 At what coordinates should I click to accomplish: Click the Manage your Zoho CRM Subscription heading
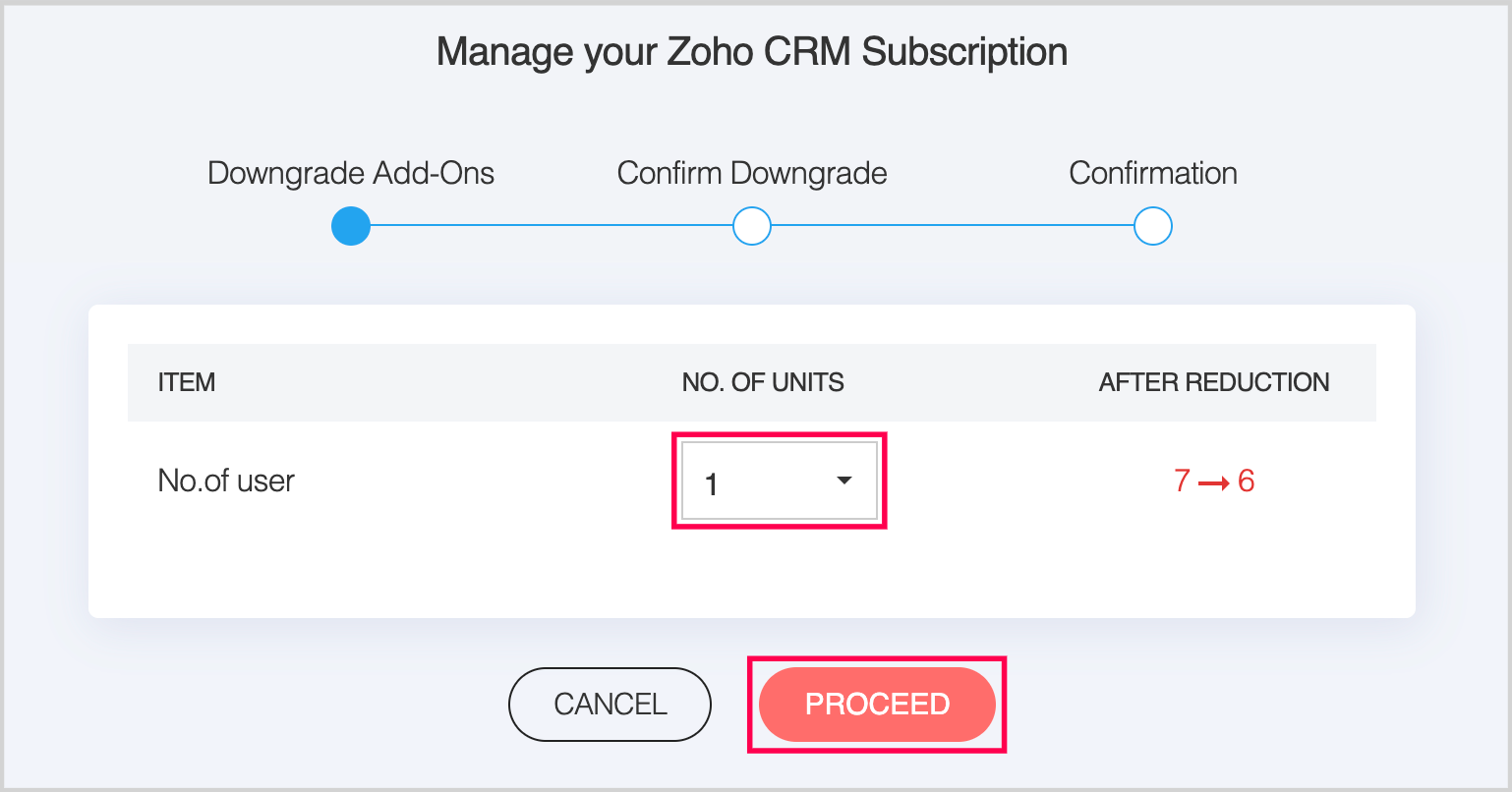(x=752, y=51)
